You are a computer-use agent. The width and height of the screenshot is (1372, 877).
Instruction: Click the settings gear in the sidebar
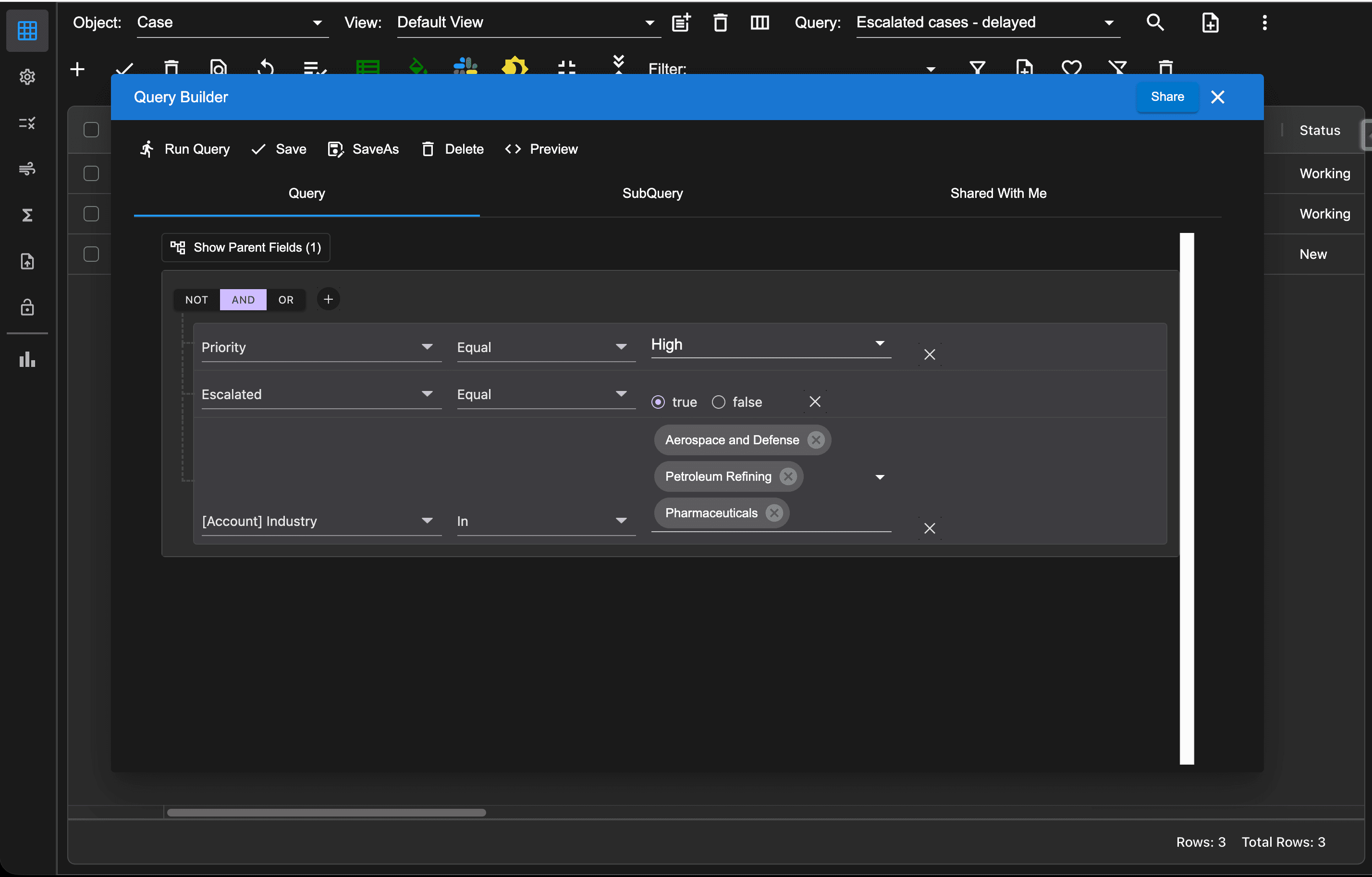click(x=27, y=76)
